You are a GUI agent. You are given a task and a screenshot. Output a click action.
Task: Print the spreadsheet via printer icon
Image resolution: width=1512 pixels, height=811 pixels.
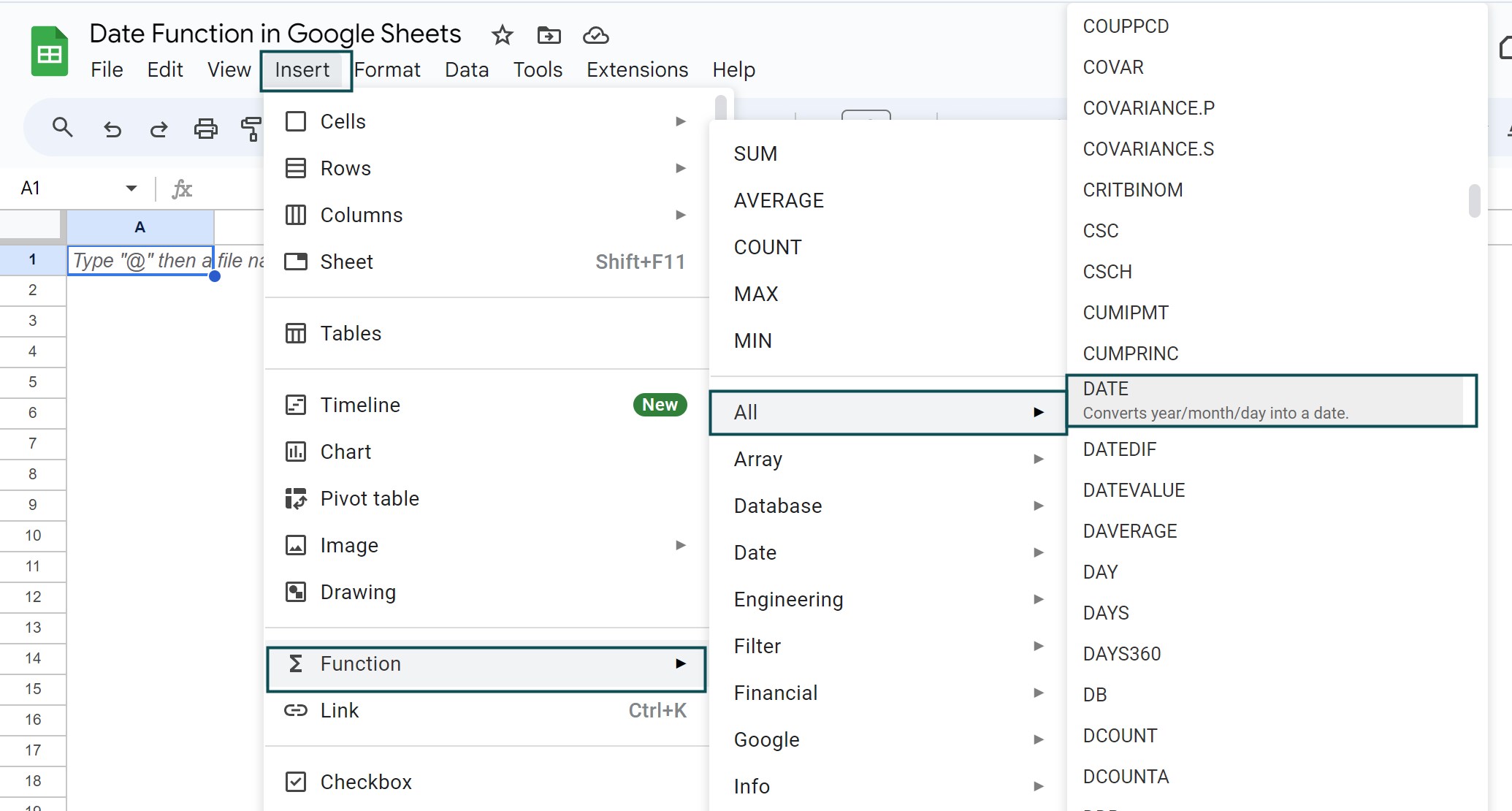205,129
